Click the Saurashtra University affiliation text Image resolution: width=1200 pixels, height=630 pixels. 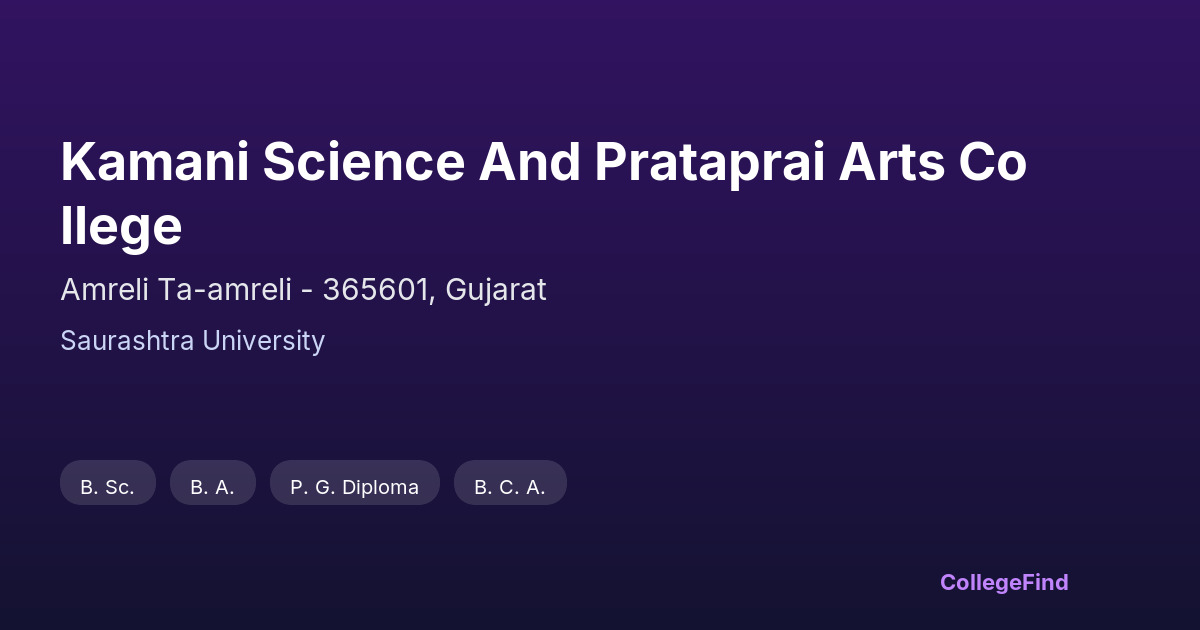[192, 341]
